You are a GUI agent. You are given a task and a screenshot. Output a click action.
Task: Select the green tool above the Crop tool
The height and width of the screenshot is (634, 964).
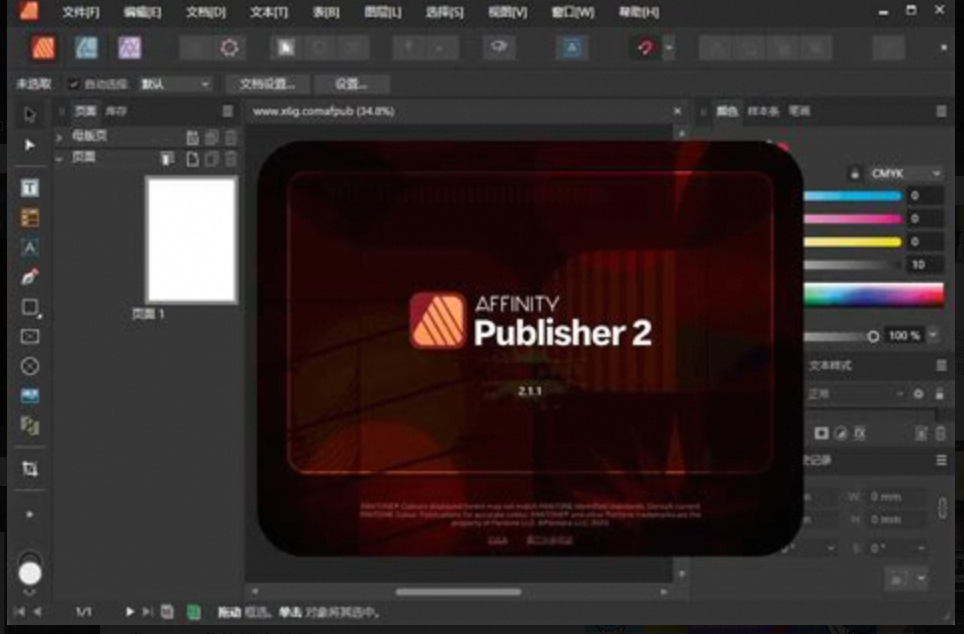pos(30,426)
